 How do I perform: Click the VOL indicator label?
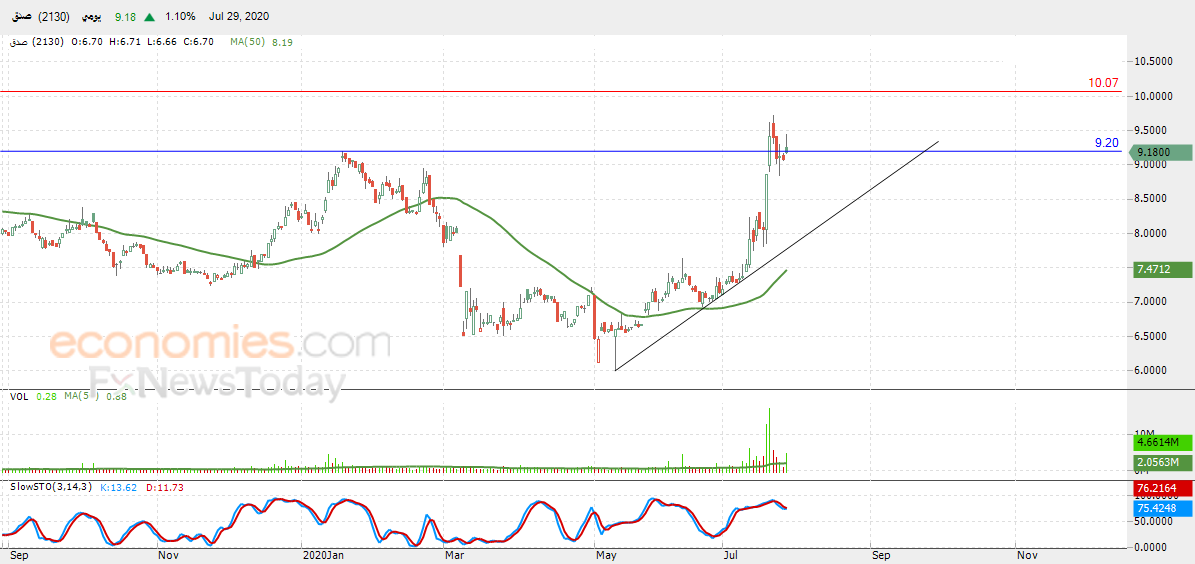[18, 396]
